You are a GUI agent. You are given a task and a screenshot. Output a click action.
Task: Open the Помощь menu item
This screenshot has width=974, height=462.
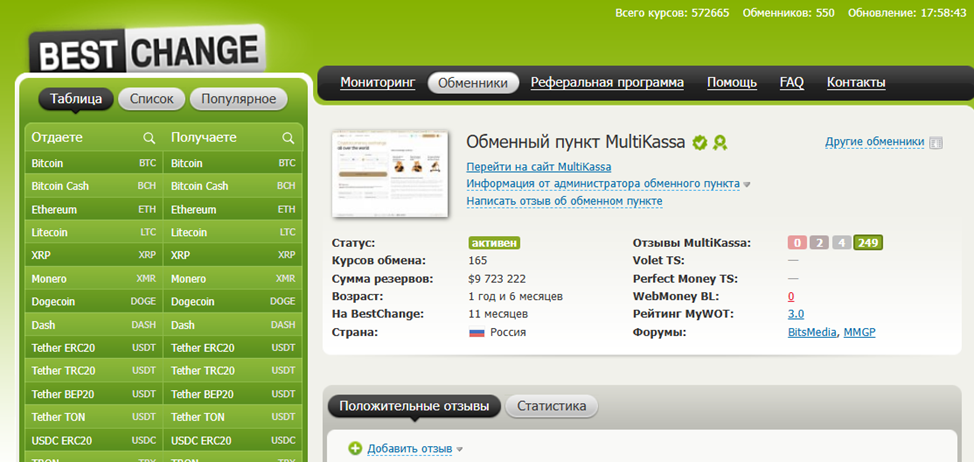click(x=732, y=83)
